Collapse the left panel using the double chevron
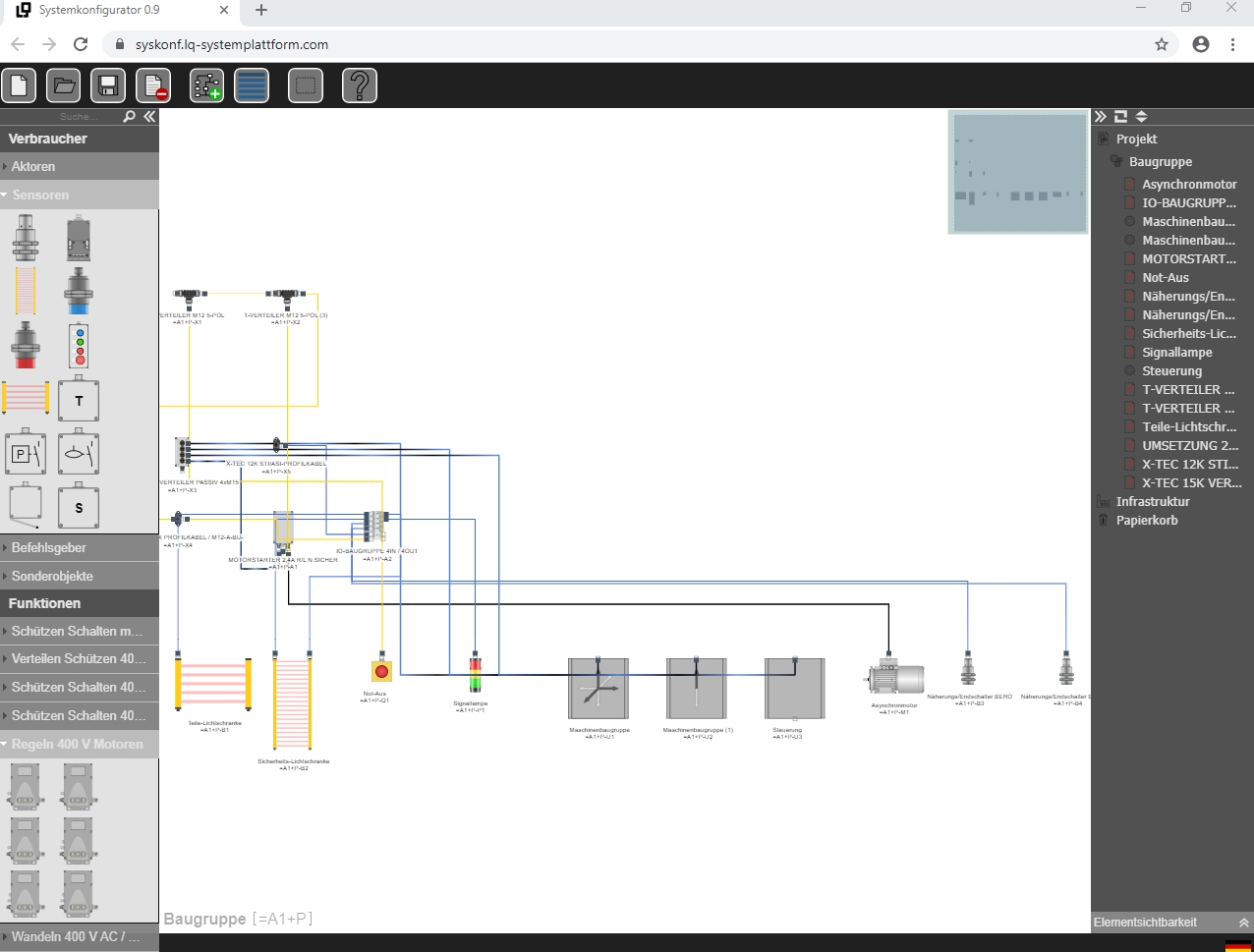Screen dimensions: 1254x952 149,117
